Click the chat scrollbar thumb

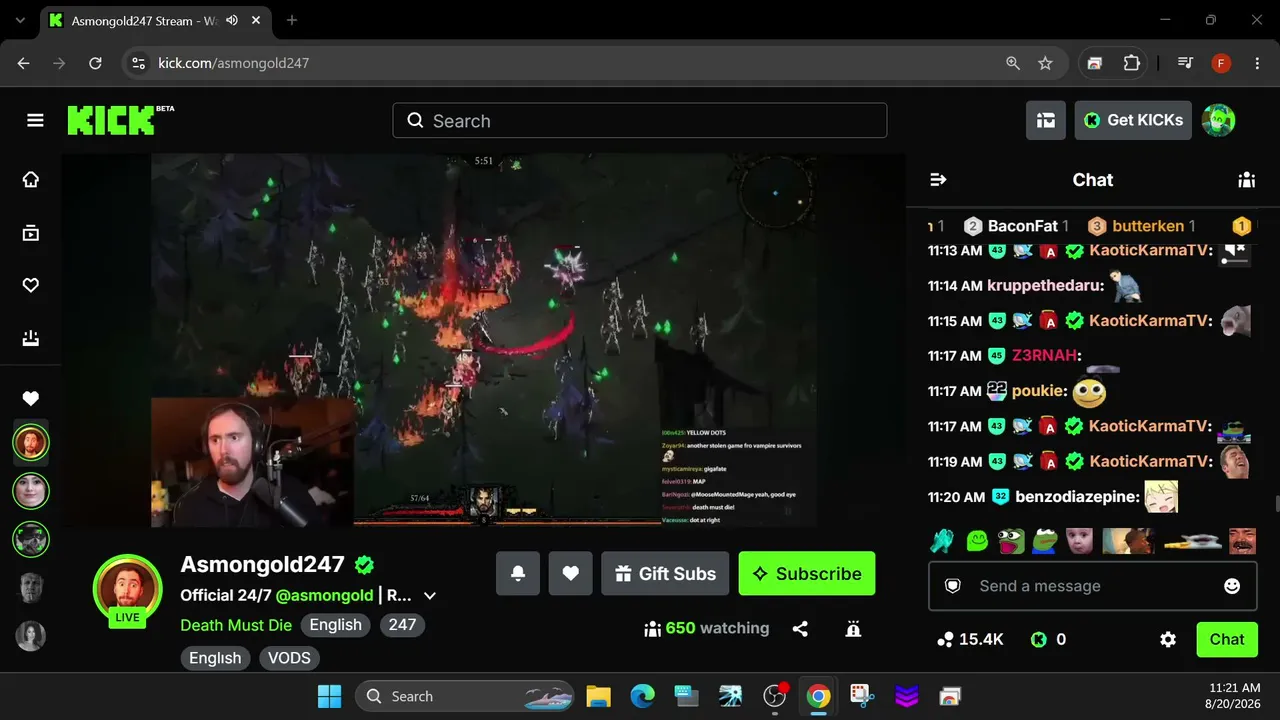click(1277, 503)
